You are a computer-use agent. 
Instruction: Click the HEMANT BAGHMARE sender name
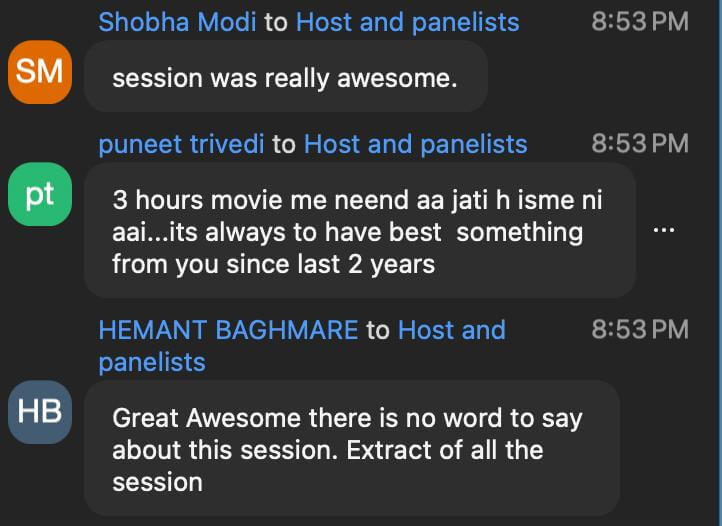pyautogui.click(x=229, y=330)
